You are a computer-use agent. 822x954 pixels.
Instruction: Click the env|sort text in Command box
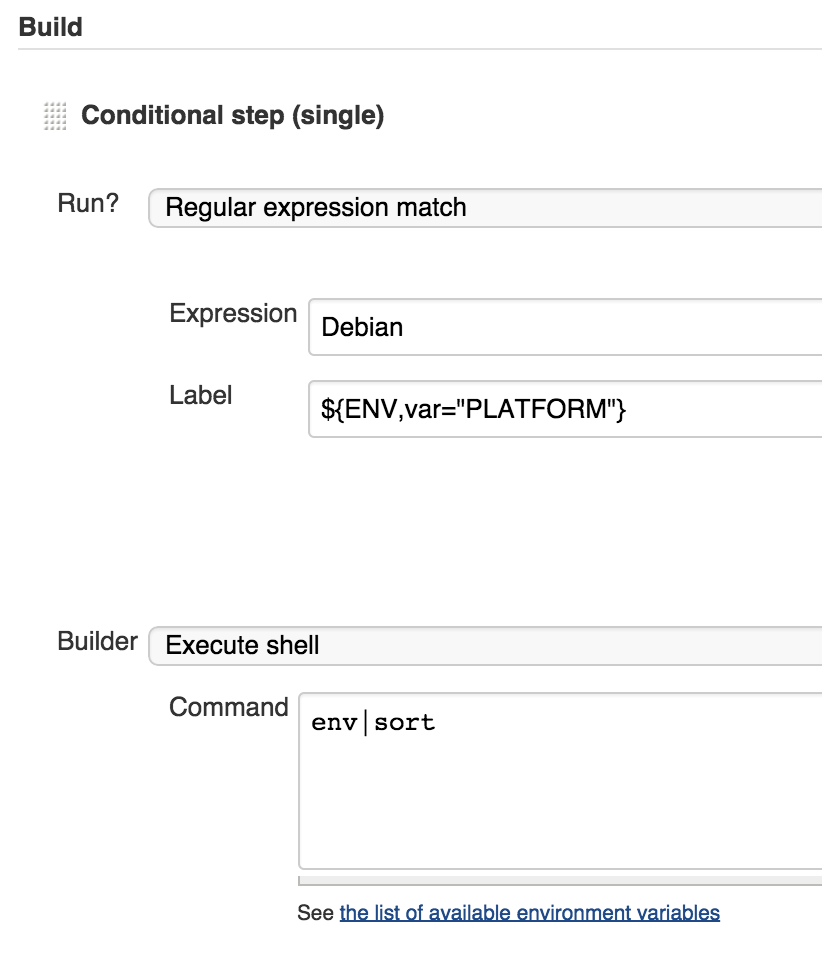point(373,723)
